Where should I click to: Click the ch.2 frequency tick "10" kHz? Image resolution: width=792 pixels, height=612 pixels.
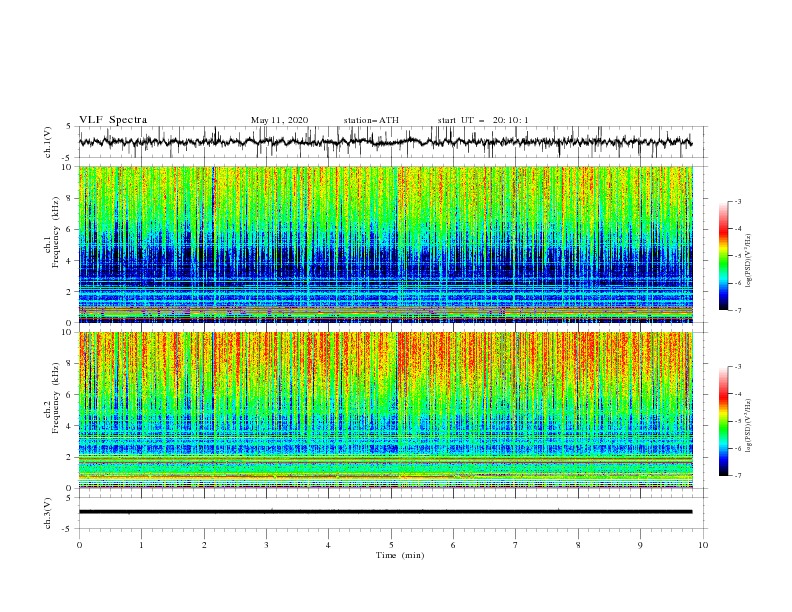point(67,332)
